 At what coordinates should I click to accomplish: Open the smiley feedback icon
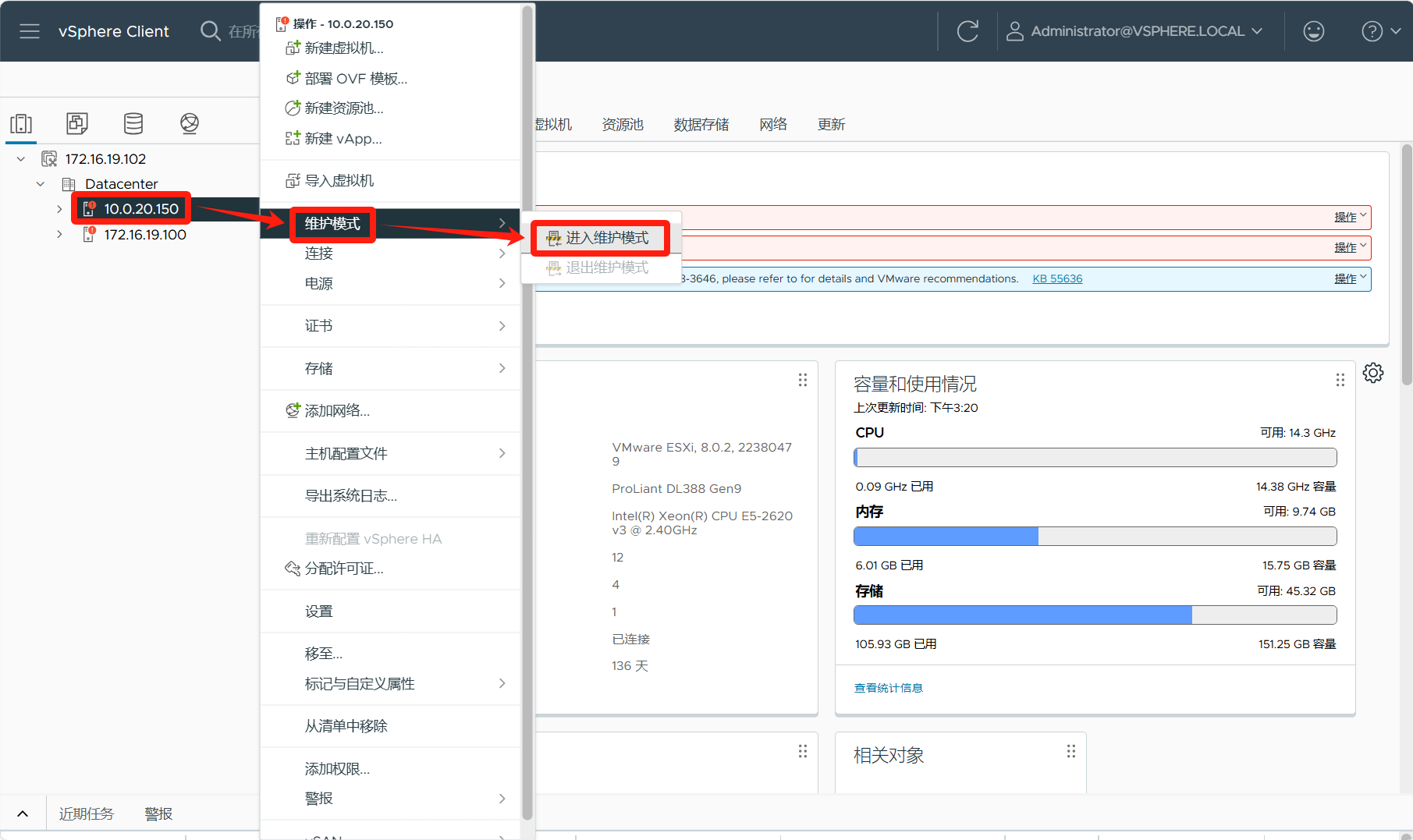pyautogui.click(x=1314, y=31)
